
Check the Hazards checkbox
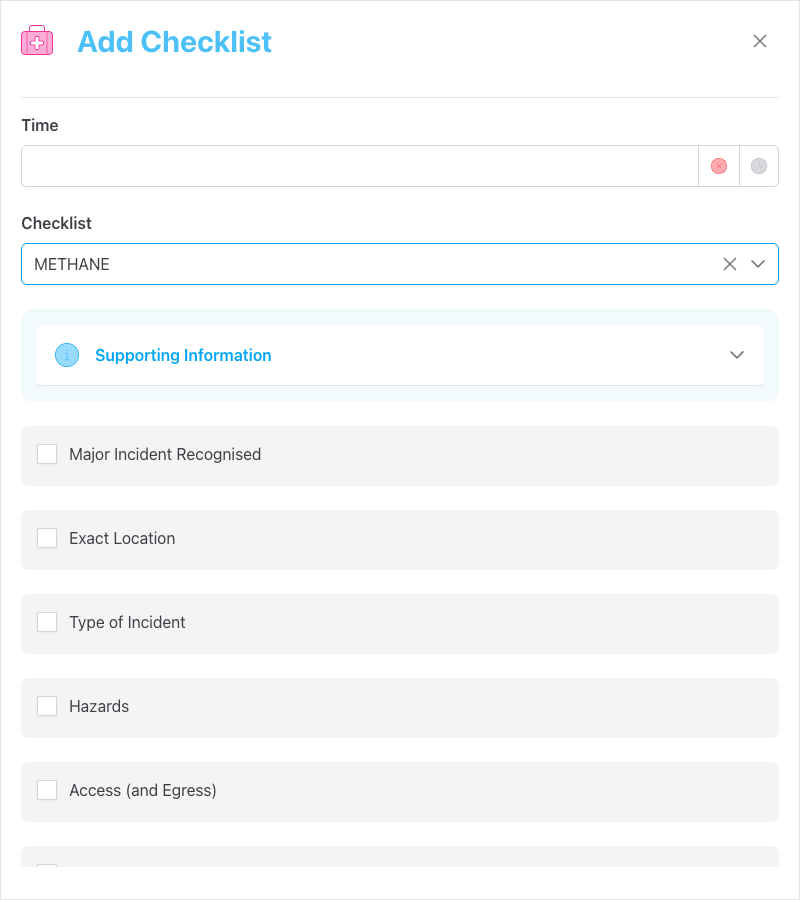47,706
